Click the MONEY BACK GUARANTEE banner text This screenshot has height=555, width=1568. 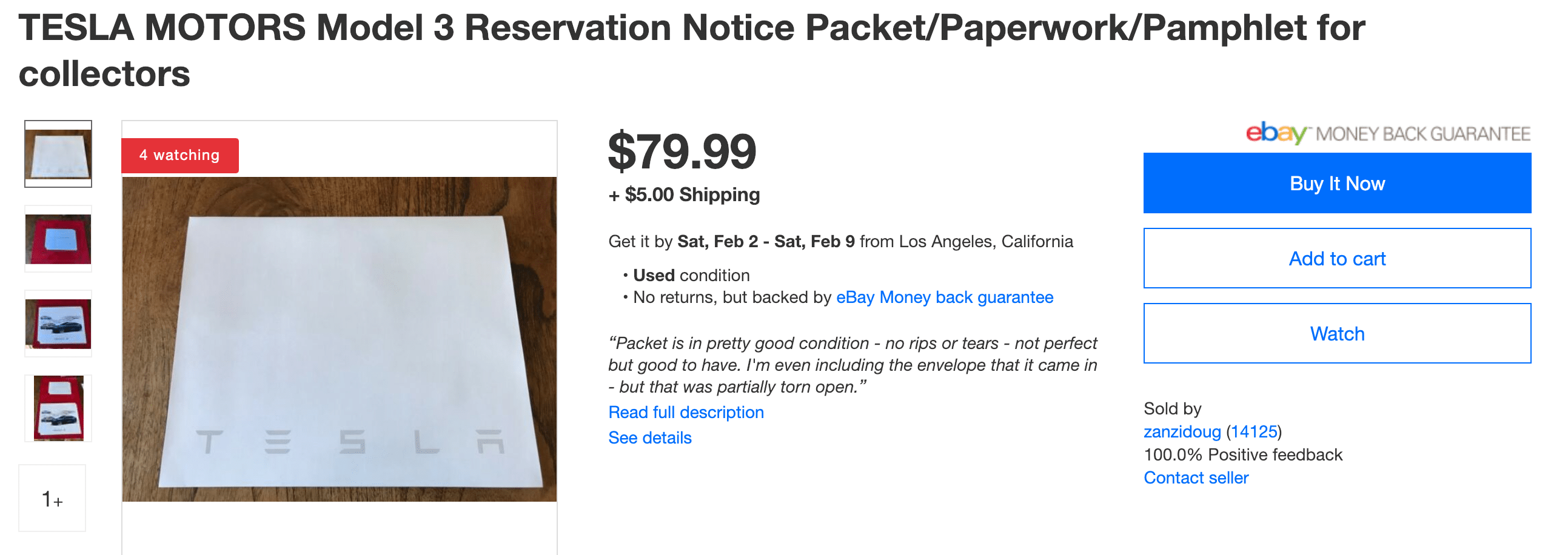[x=1422, y=134]
